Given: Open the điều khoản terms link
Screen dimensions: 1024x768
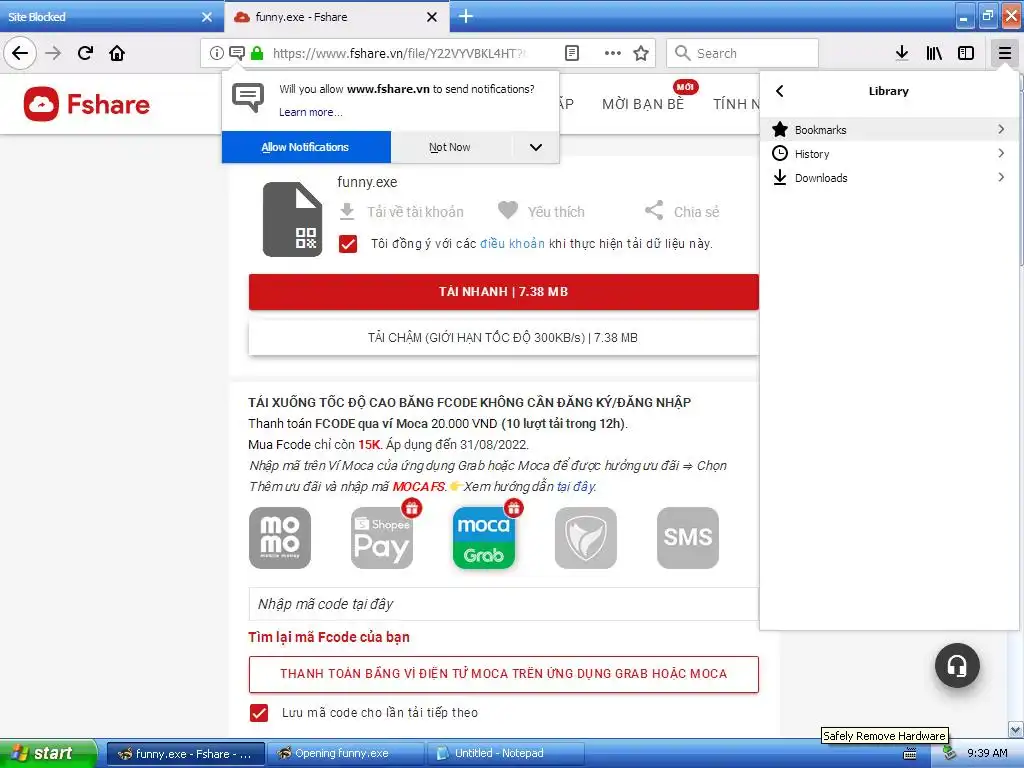Looking at the screenshot, I should click(x=512, y=244).
